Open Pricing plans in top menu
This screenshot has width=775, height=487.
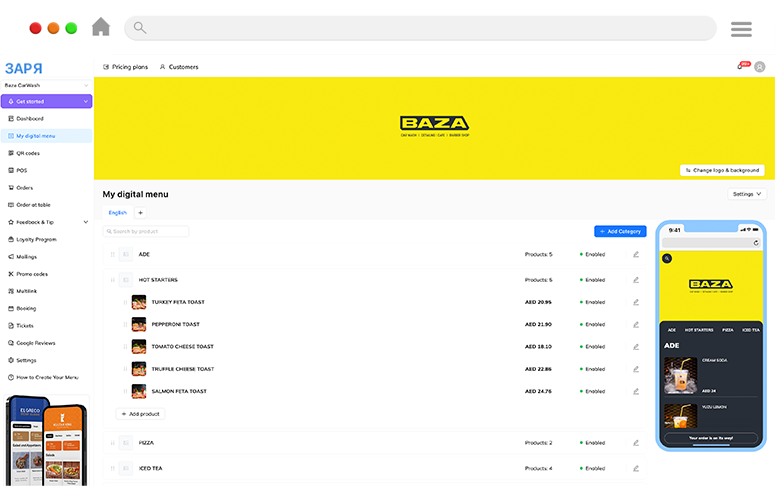click(125, 67)
